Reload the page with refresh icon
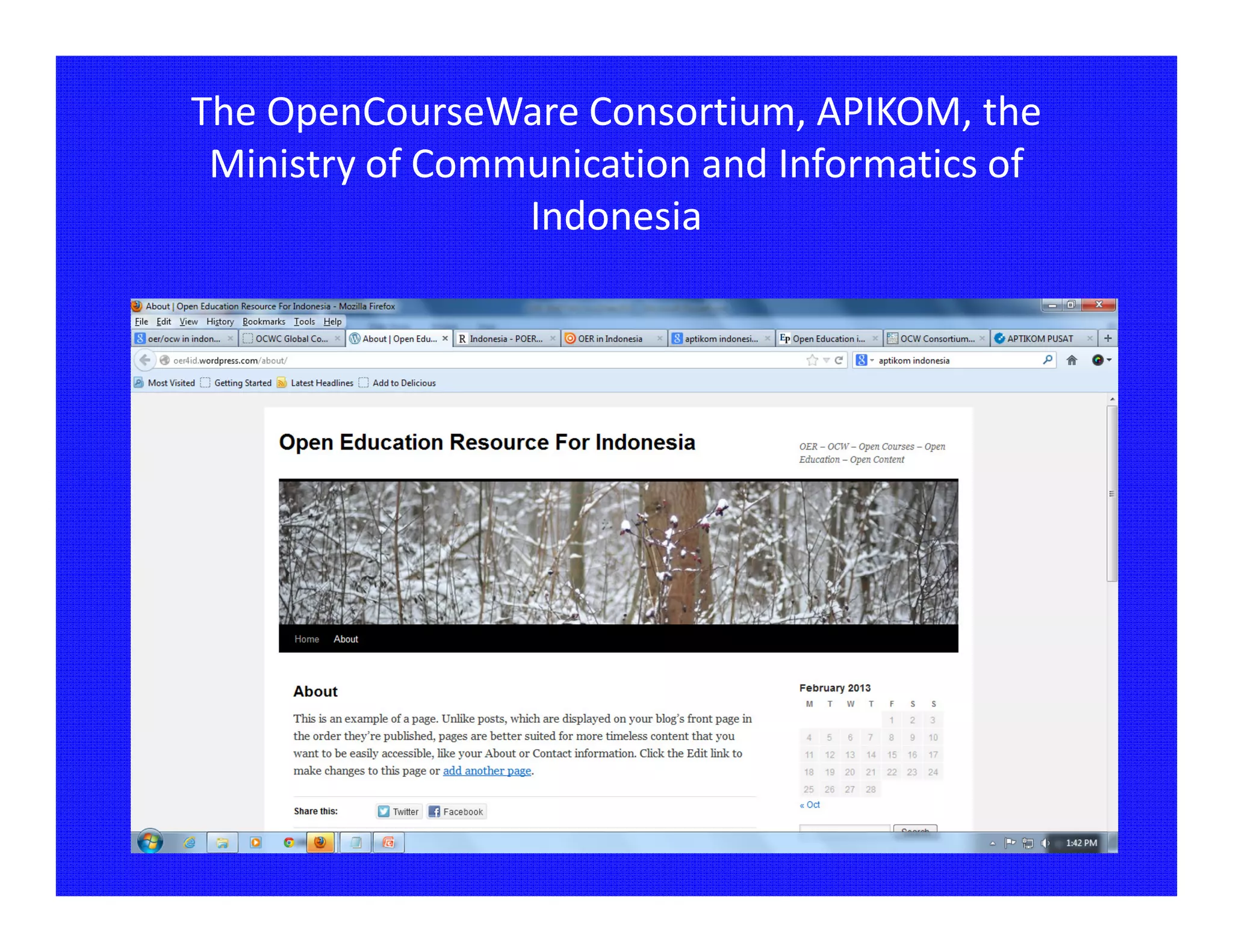The image size is (1233, 952). click(x=839, y=360)
